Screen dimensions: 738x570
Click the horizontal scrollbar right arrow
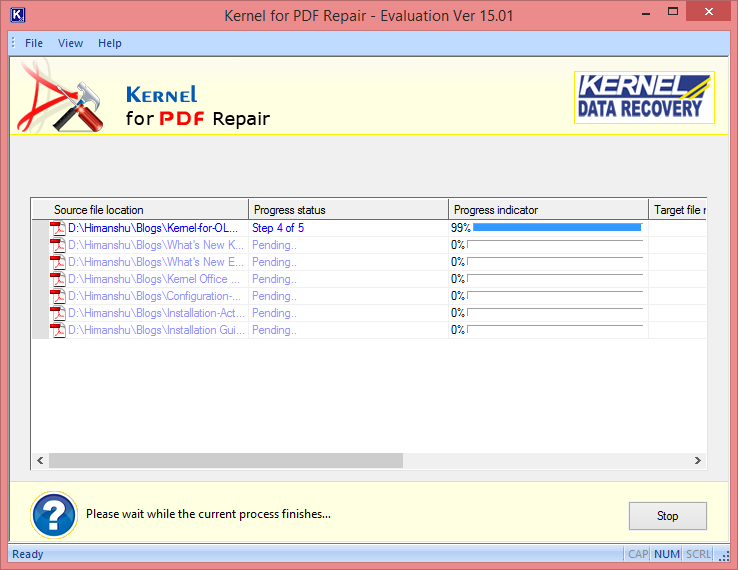698,460
